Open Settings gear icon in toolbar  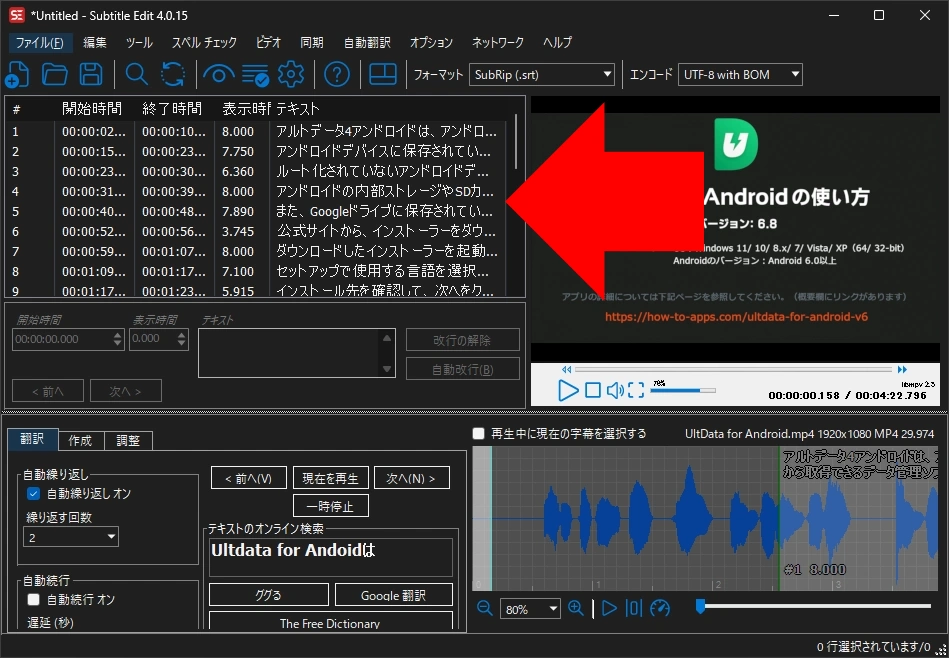(x=291, y=75)
